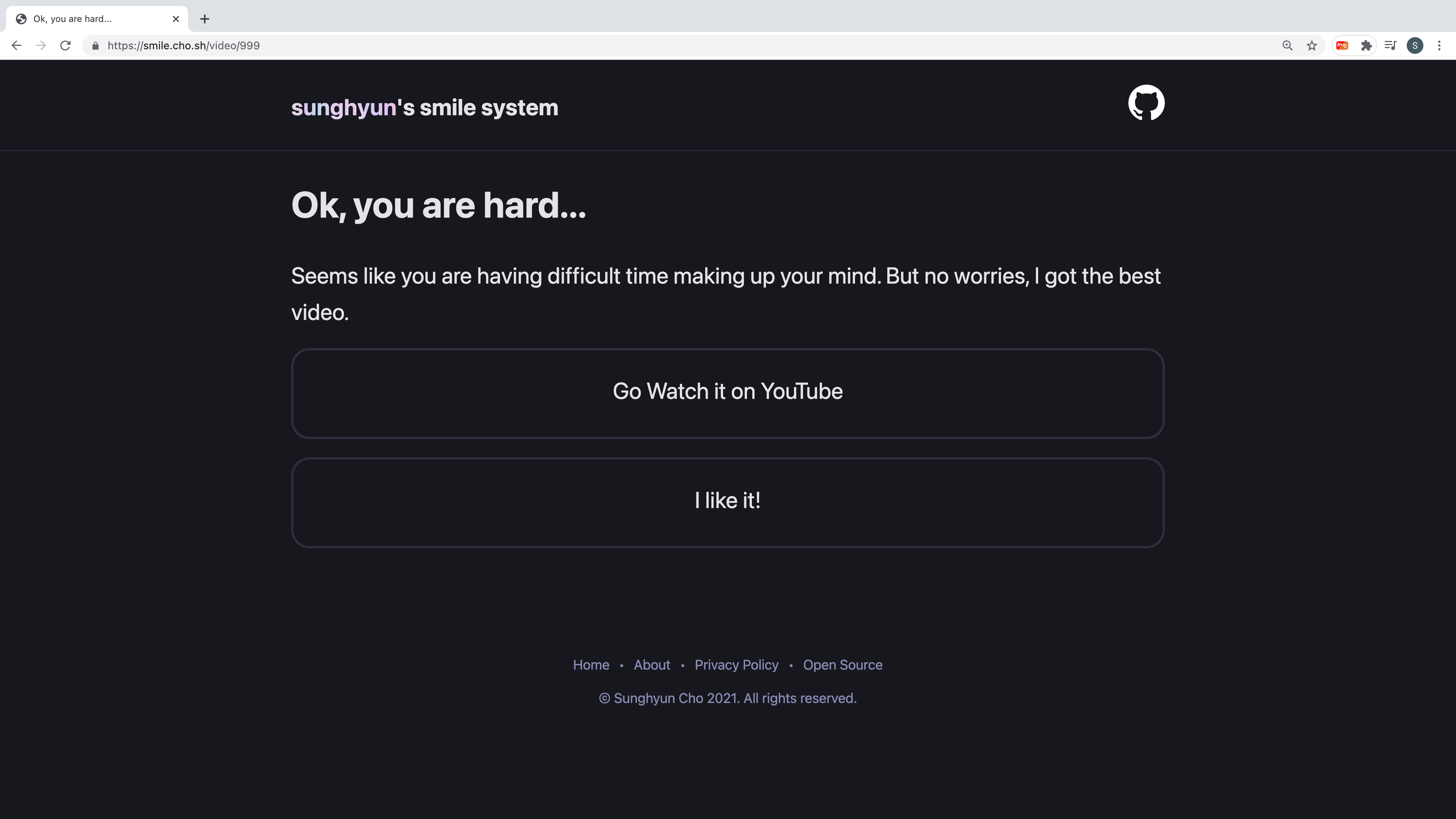1456x819 pixels.
Task: Open the Chrome three-dot menu
Action: pos(1439,46)
